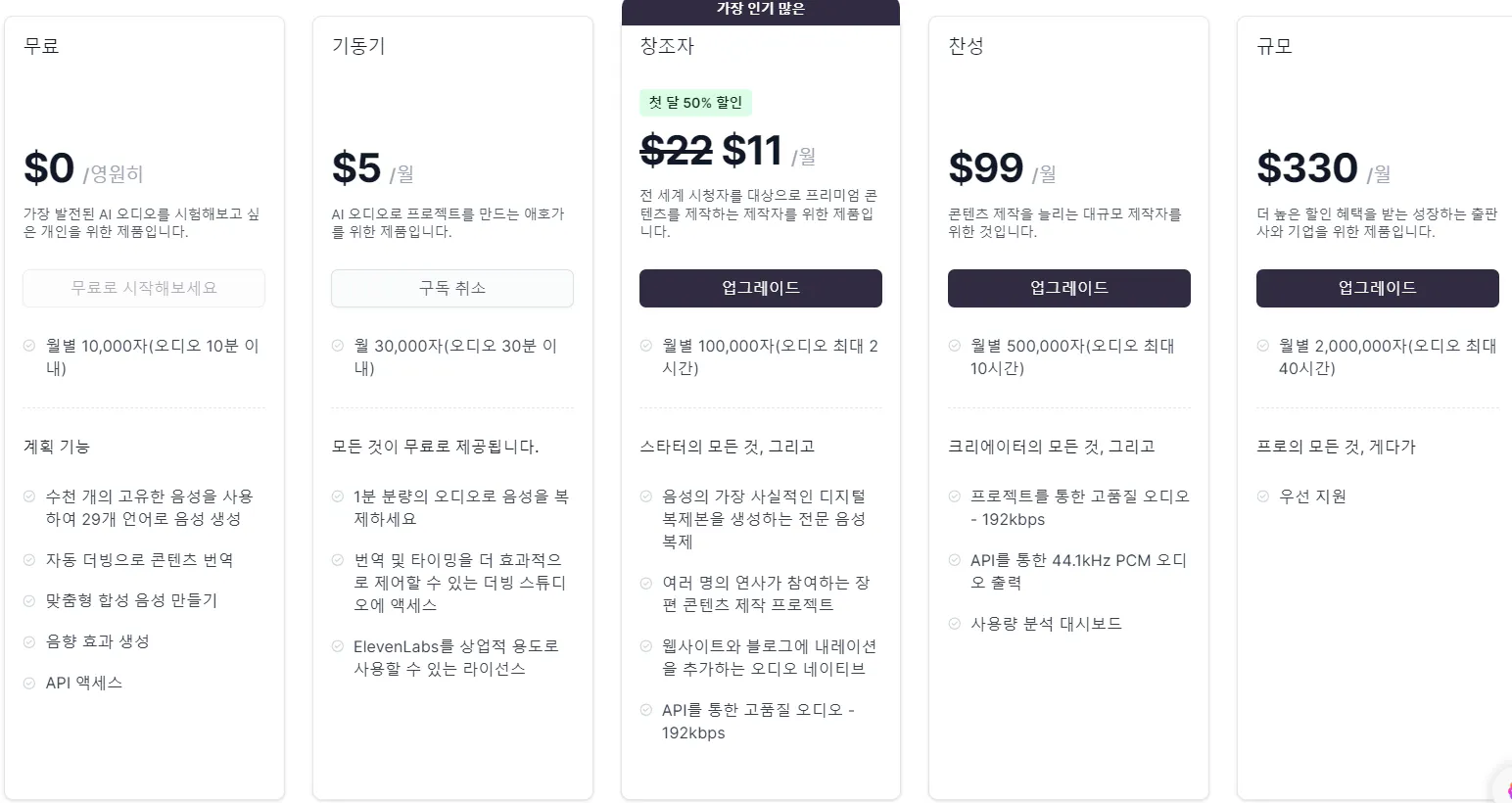Click check icon beside 월별 10,000자 in free plan
This screenshot has width=1512, height=803.
[29, 346]
